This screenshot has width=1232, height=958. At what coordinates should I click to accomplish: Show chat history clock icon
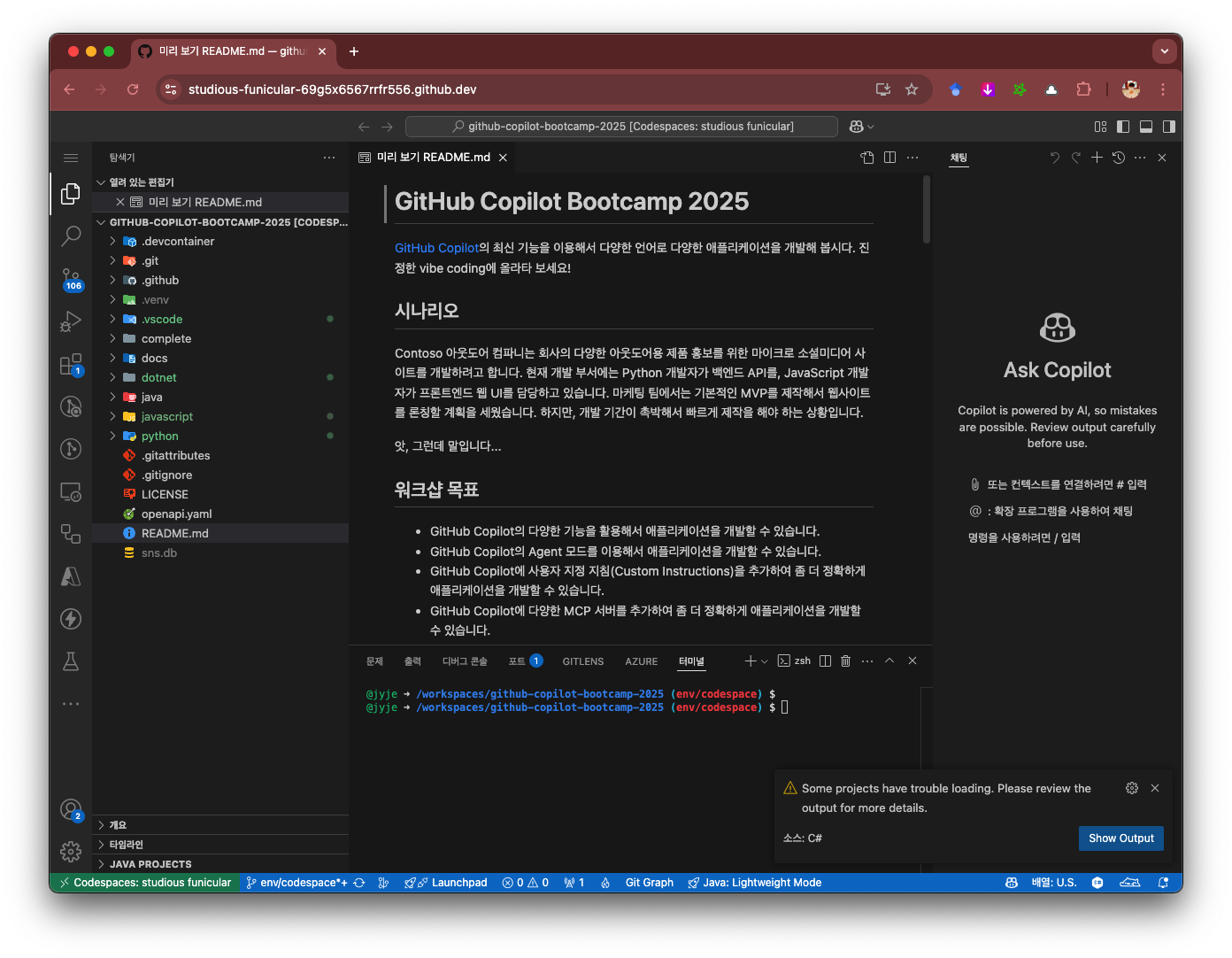click(x=1119, y=158)
